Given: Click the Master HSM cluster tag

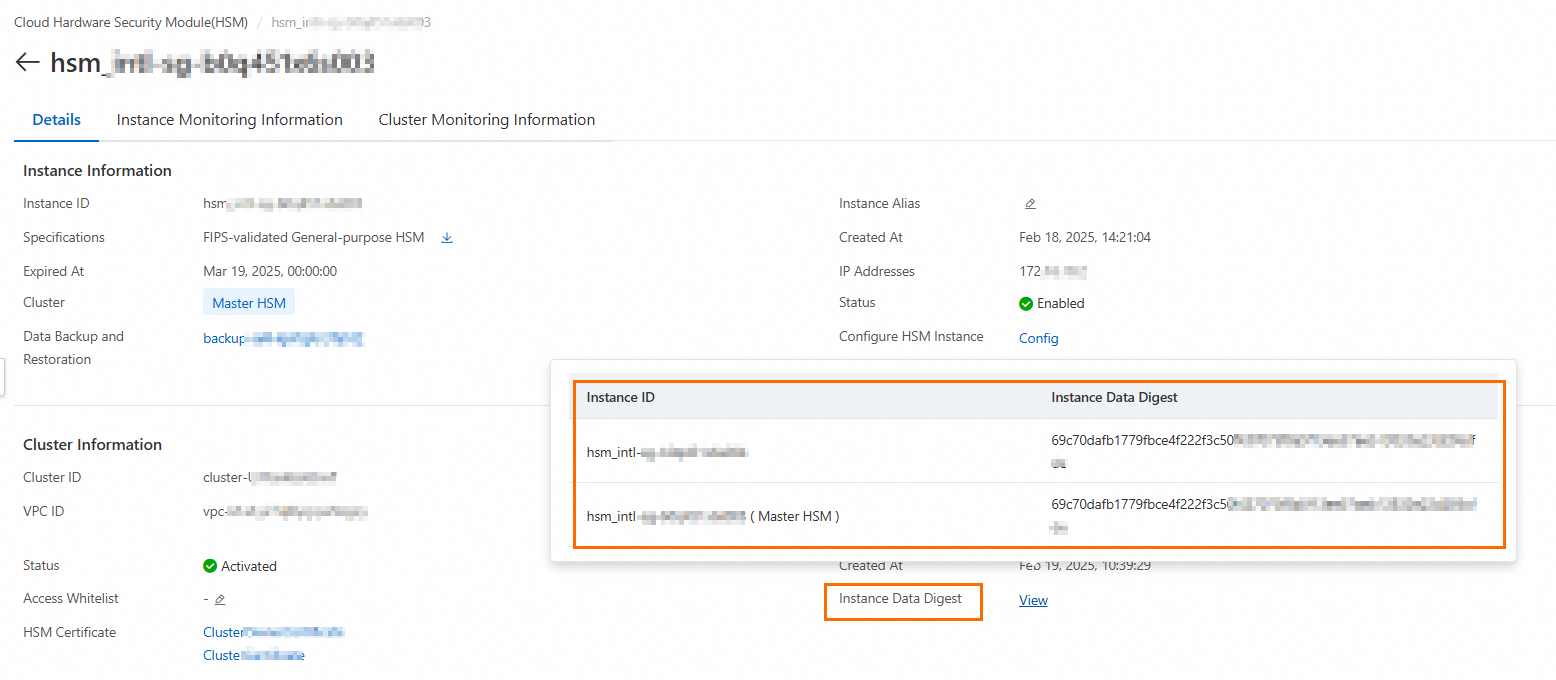Looking at the screenshot, I should pyautogui.click(x=249, y=303).
